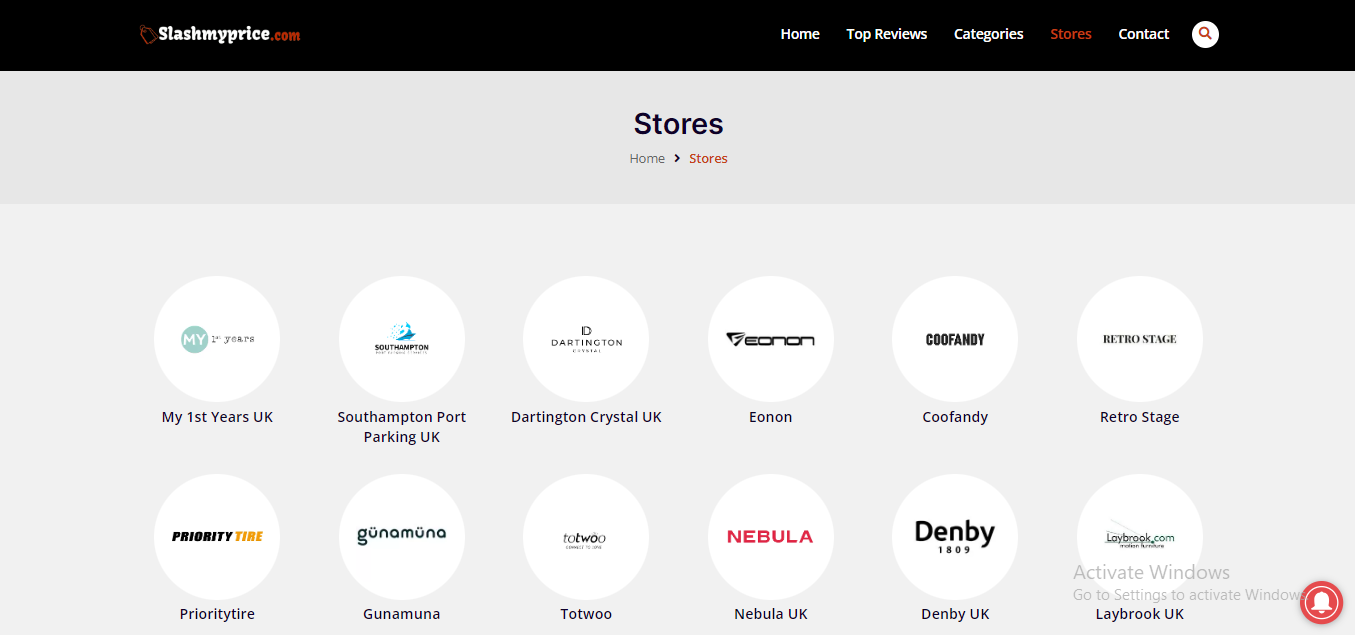Viewport: 1355px width, 635px height.
Task: Open the Totwoo store name link
Action: 586,614
